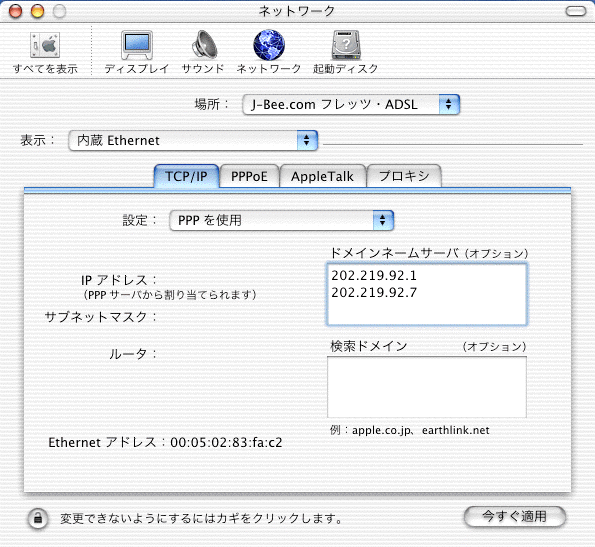Select the ネットワーク globe icon in toolbar

coord(269,45)
